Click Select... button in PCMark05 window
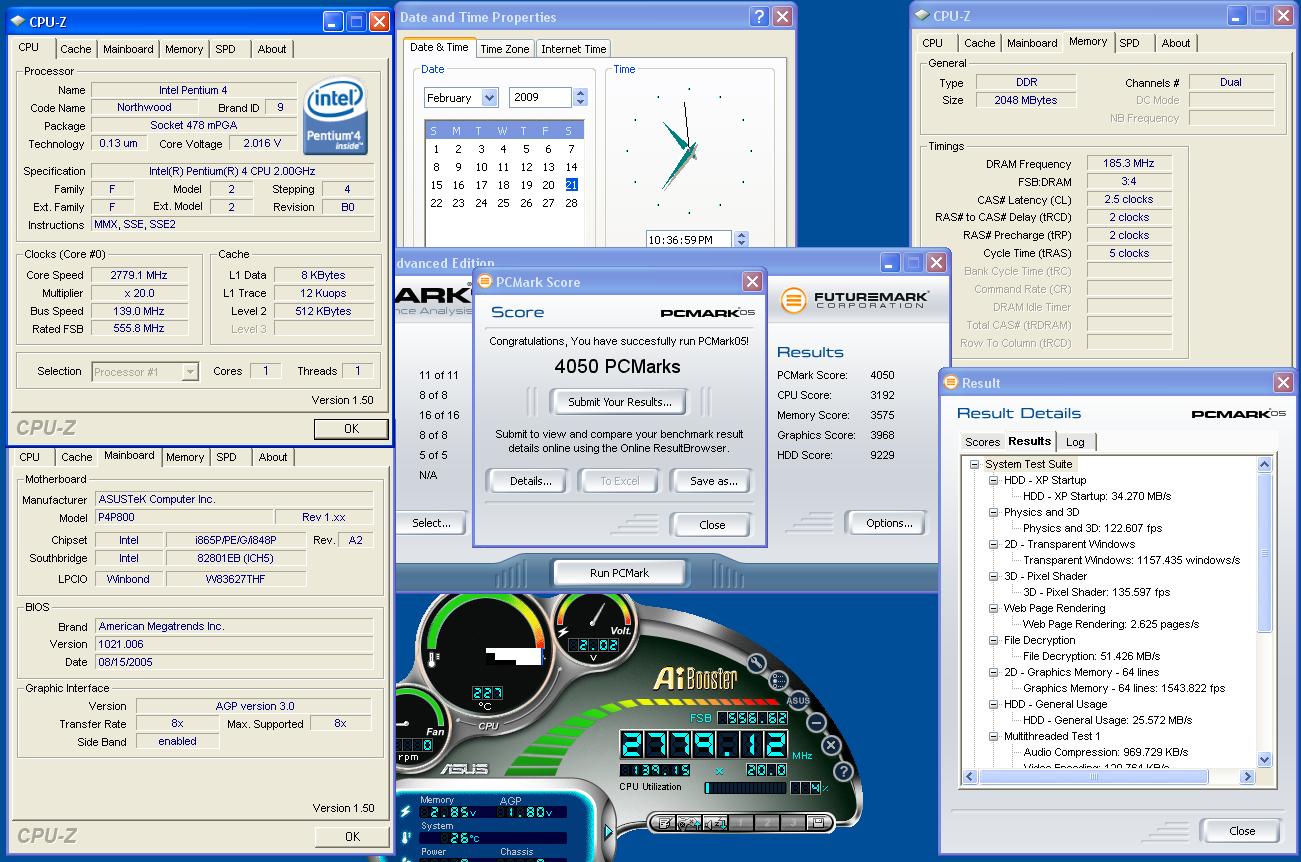This screenshot has width=1301, height=862. tap(431, 523)
